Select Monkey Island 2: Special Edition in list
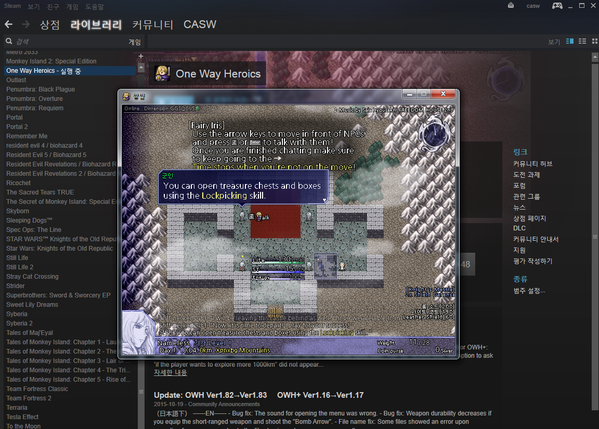The height and width of the screenshot is (429, 599). click(x=51, y=61)
